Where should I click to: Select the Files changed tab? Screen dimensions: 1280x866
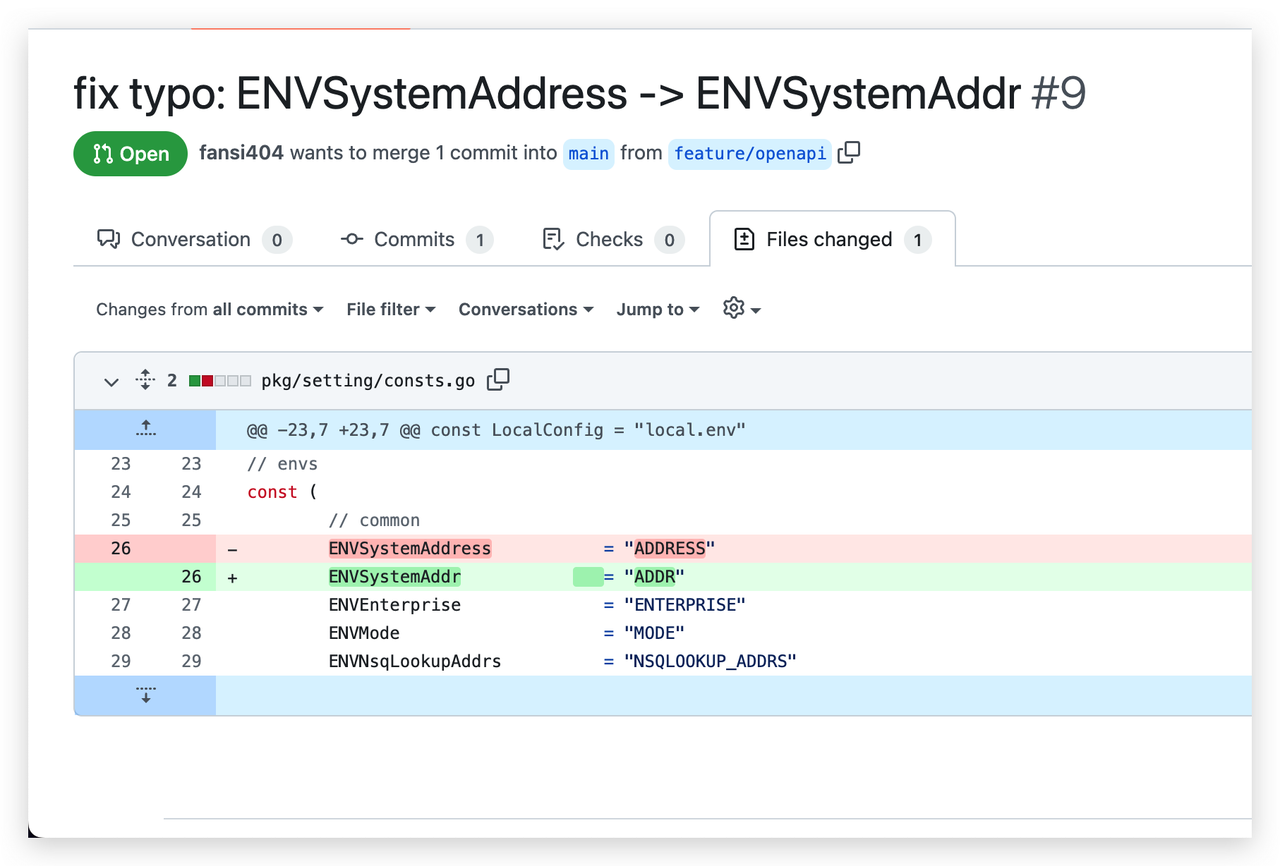click(829, 239)
